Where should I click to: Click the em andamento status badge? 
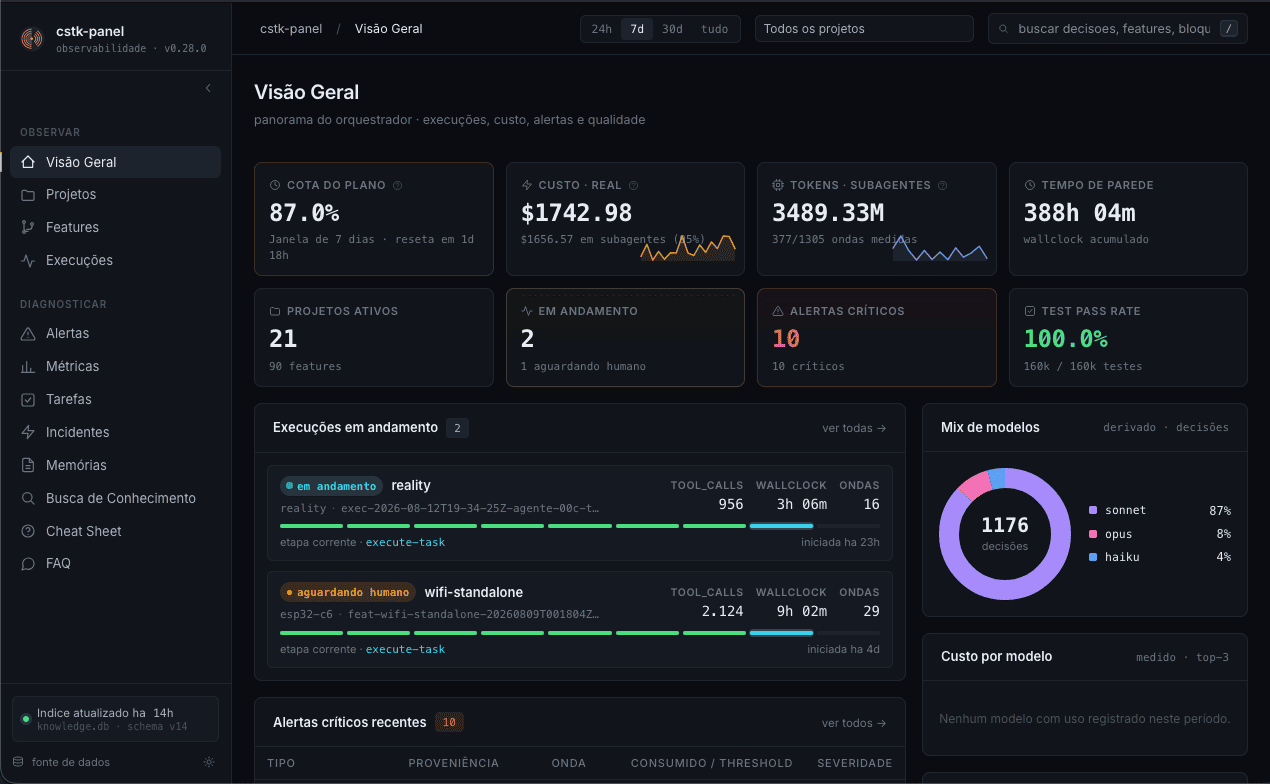tap(332, 486)
